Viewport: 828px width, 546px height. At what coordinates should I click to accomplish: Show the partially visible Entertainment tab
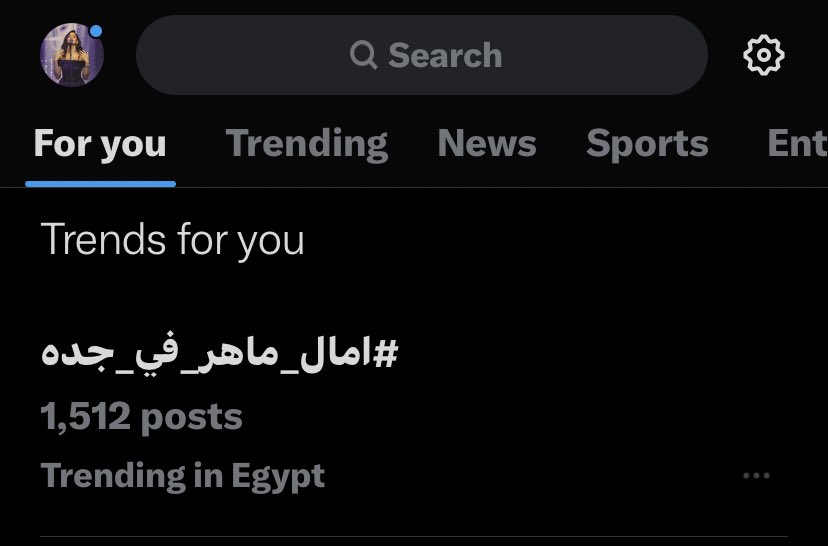[796, 144]
